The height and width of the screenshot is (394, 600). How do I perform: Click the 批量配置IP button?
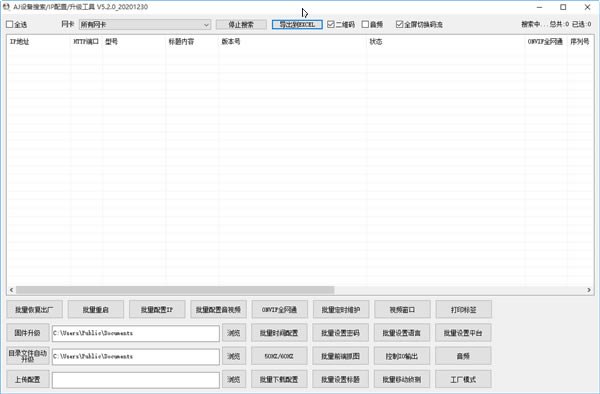click(x=157, y=309)
